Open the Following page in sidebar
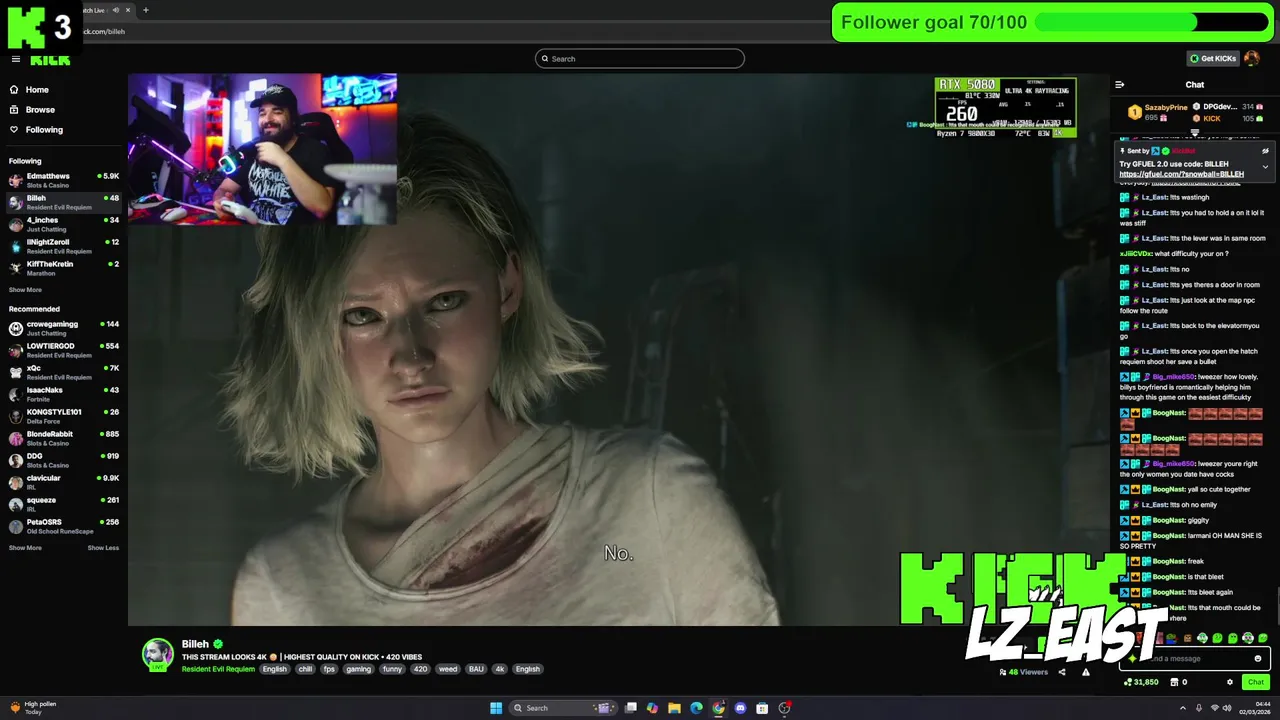 36,130
